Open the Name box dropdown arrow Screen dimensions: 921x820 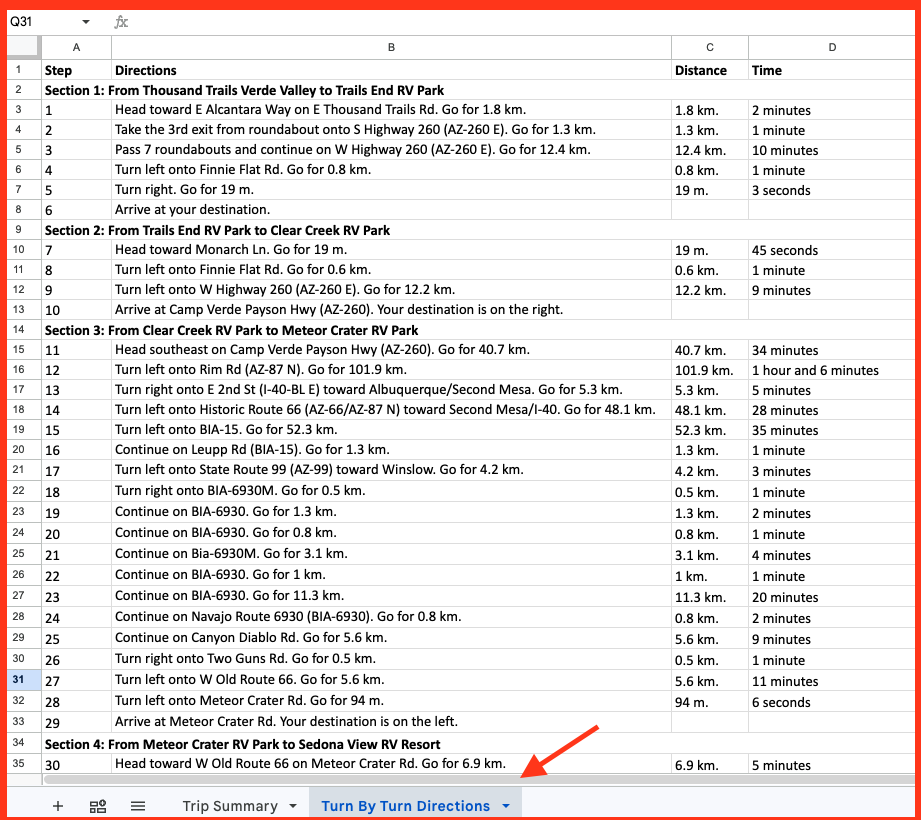tap(86, 22)
